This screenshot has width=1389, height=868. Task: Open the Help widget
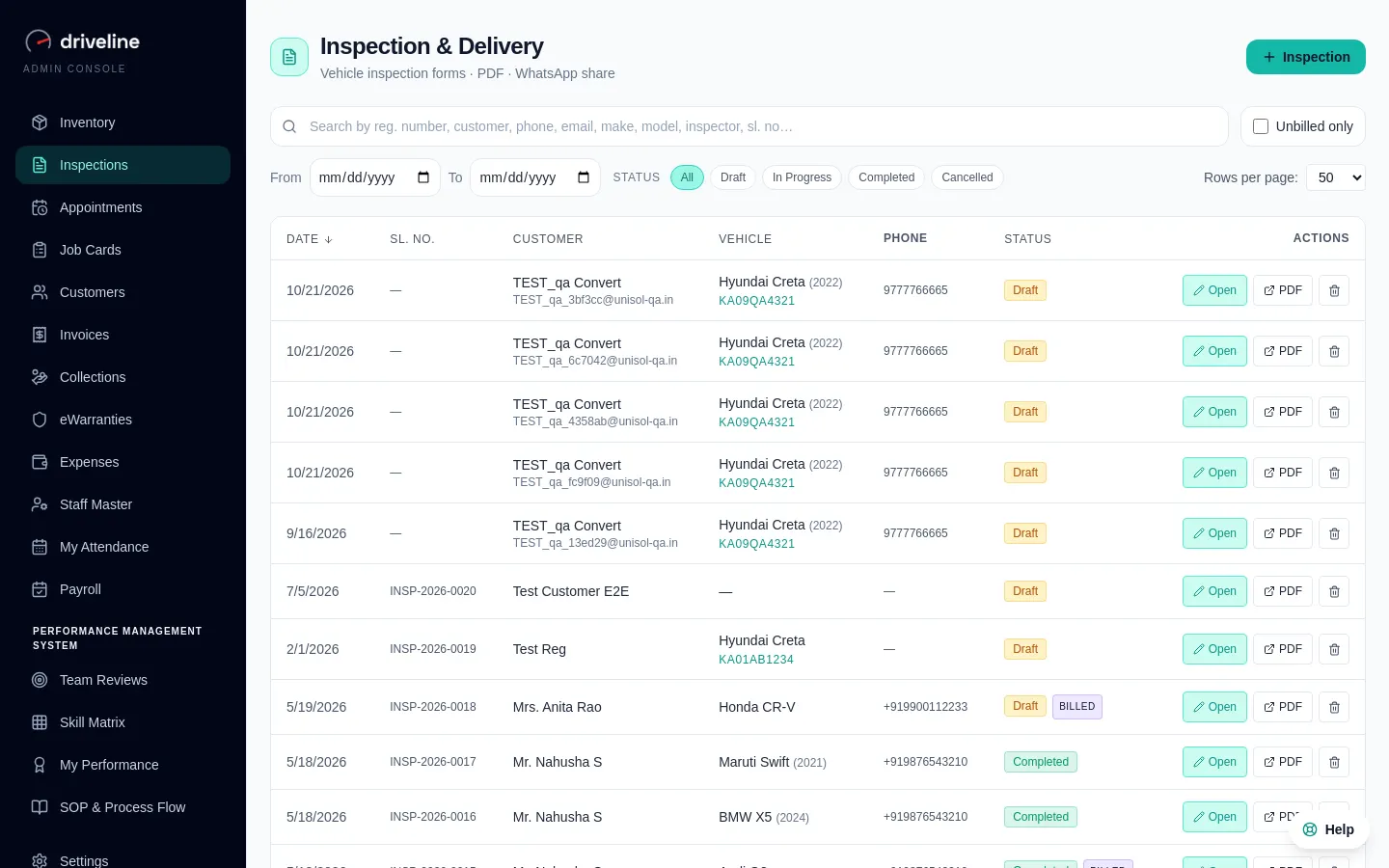coord(1329,829)
